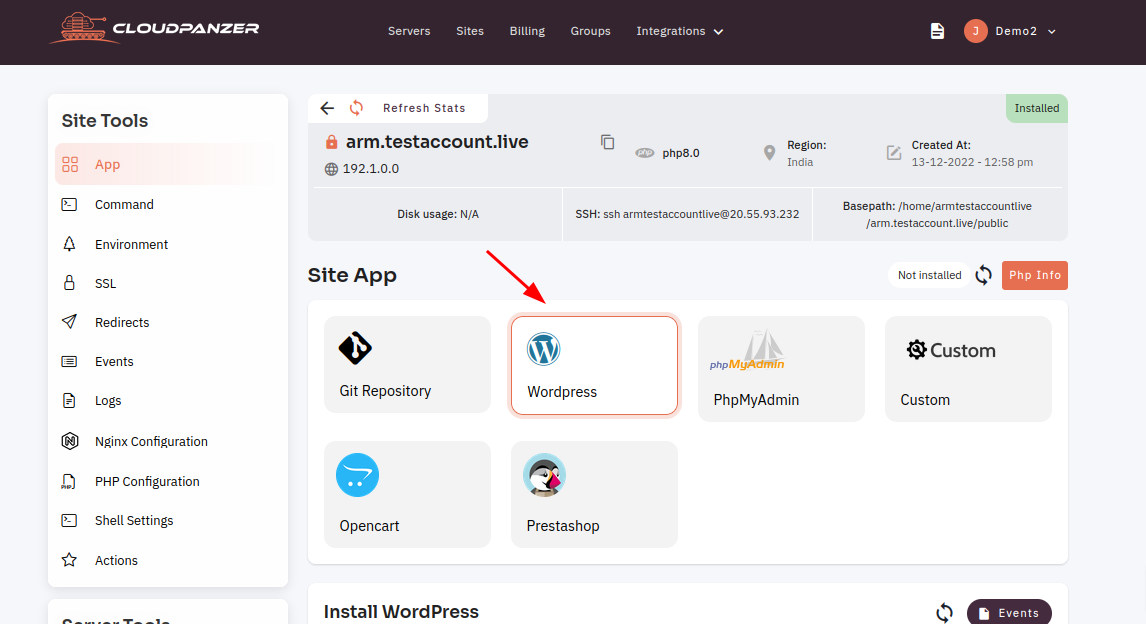The image size is (1146, 624).
Task: Click the phpMyAdmin sailboat logo
Action: click(747, 351)
